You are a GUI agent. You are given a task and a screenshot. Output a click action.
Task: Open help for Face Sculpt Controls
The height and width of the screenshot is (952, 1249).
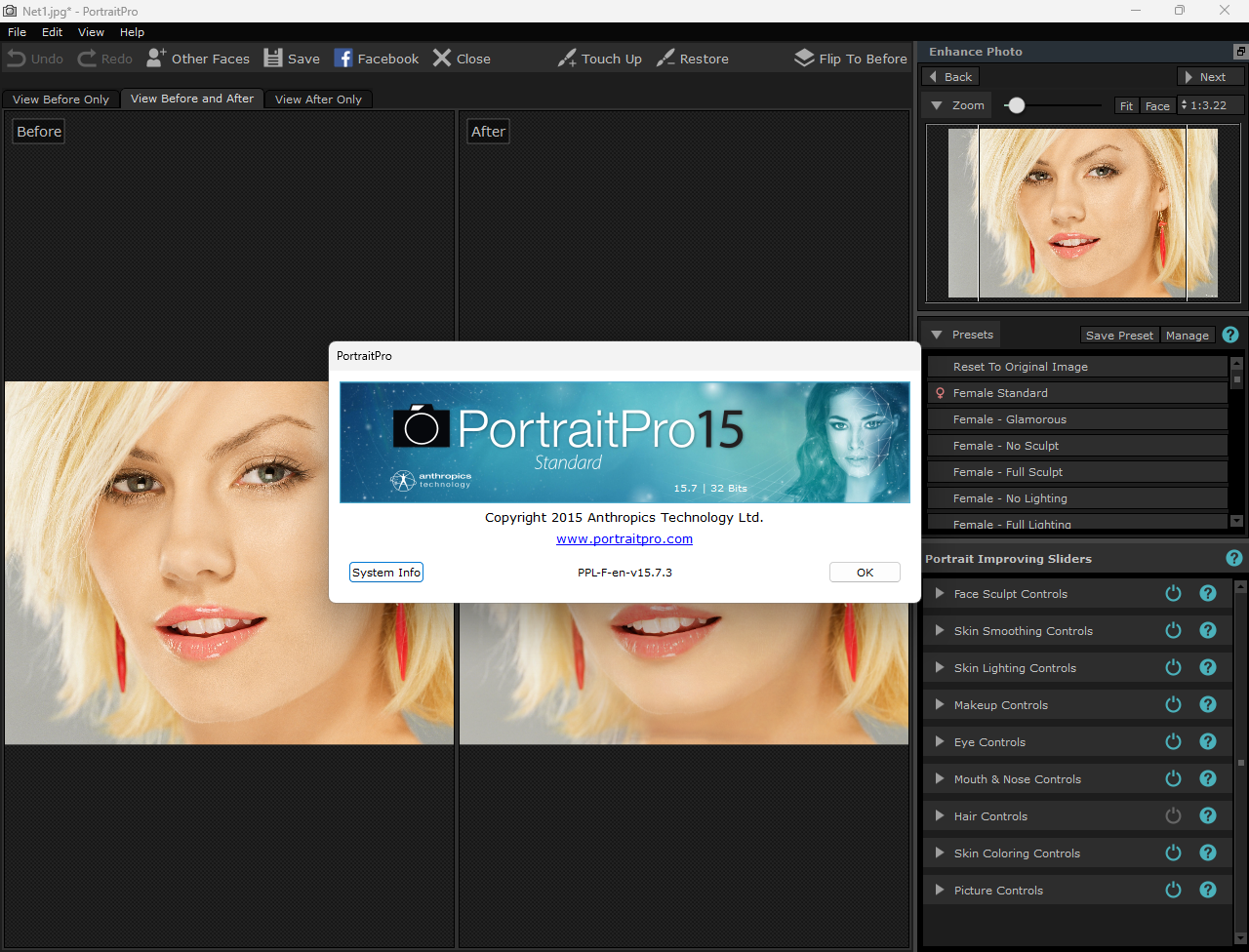coord(1208,594)
